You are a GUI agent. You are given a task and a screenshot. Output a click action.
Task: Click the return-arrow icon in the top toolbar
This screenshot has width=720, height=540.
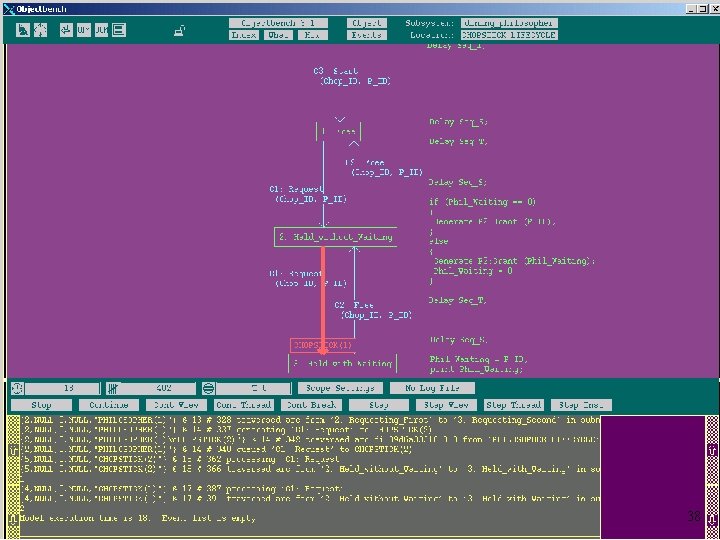coord(66,30)
